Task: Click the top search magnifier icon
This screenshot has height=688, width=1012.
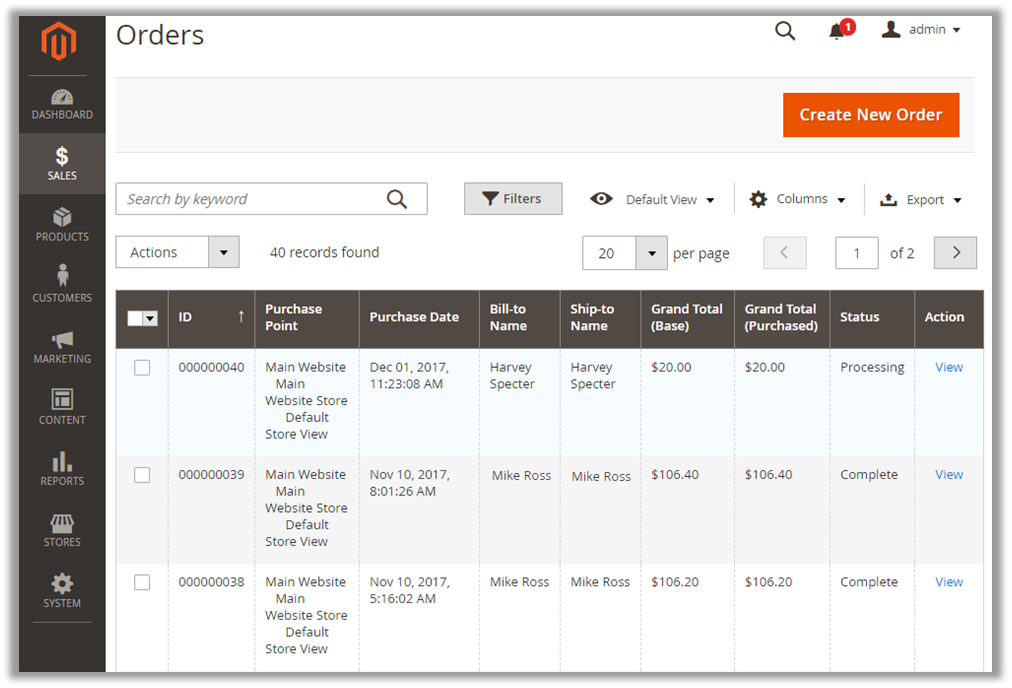Action: pyautogui.click(x=785, y=31)
